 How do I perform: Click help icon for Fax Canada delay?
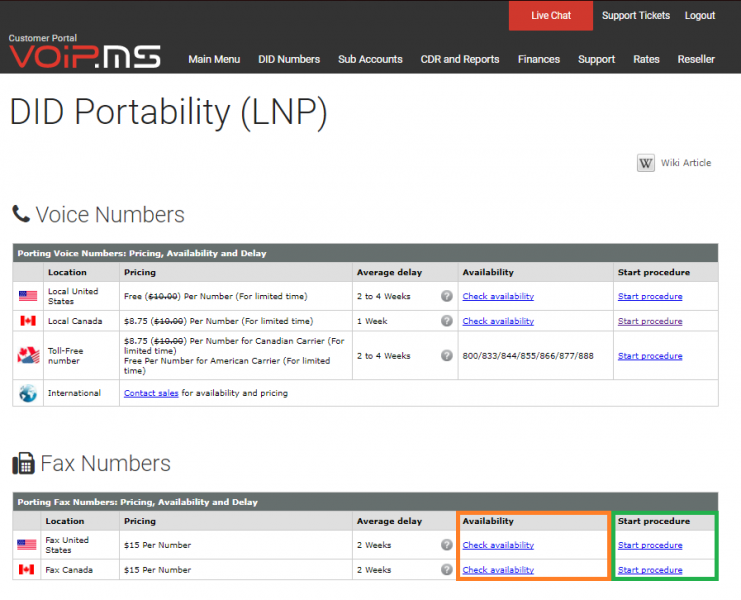tap(447, 569)
